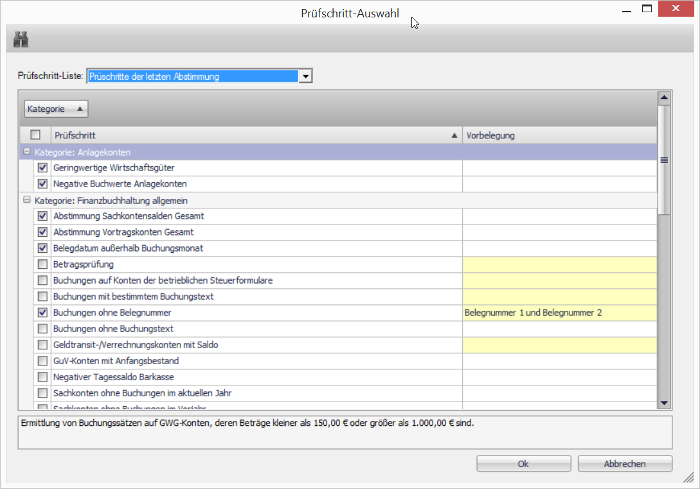Select 'GuV-Konten mit Anfangsbestand' row text
Viewport: 700px width, 489px height.
116,361
